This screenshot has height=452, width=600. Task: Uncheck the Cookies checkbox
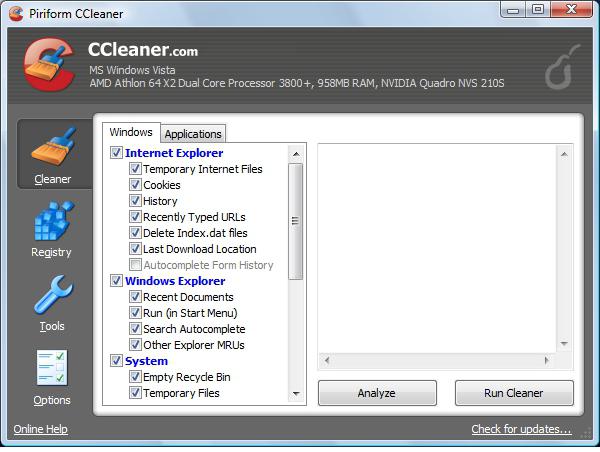[135, 185]
